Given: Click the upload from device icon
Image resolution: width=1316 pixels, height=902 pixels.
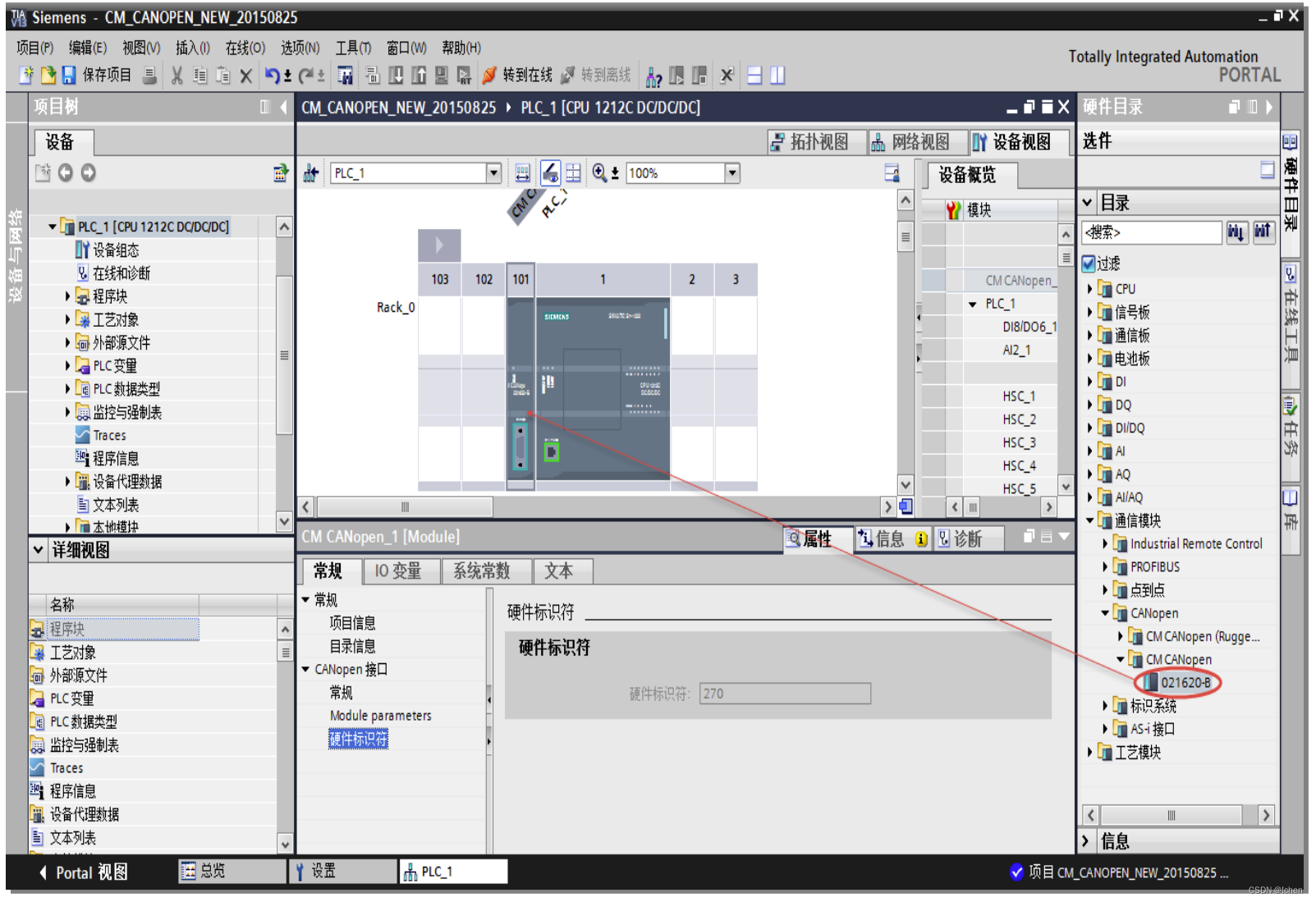Looking at the screenshot, I should pyautogui.click(x=419, y=76).
